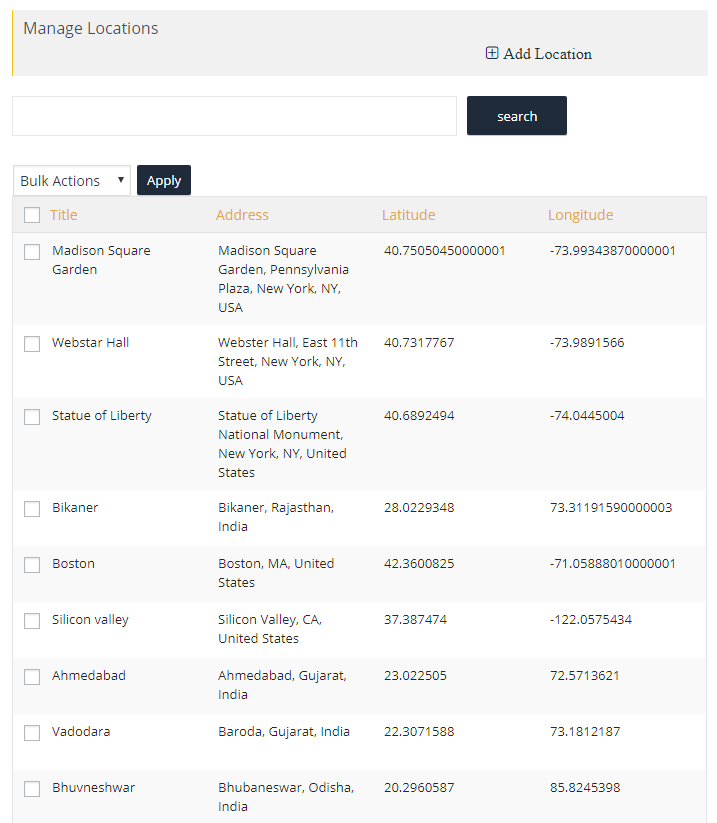Viewport: 717px width, 823px height.
Task: Select the Vadodara row checkbox
Action: [32, 733]
